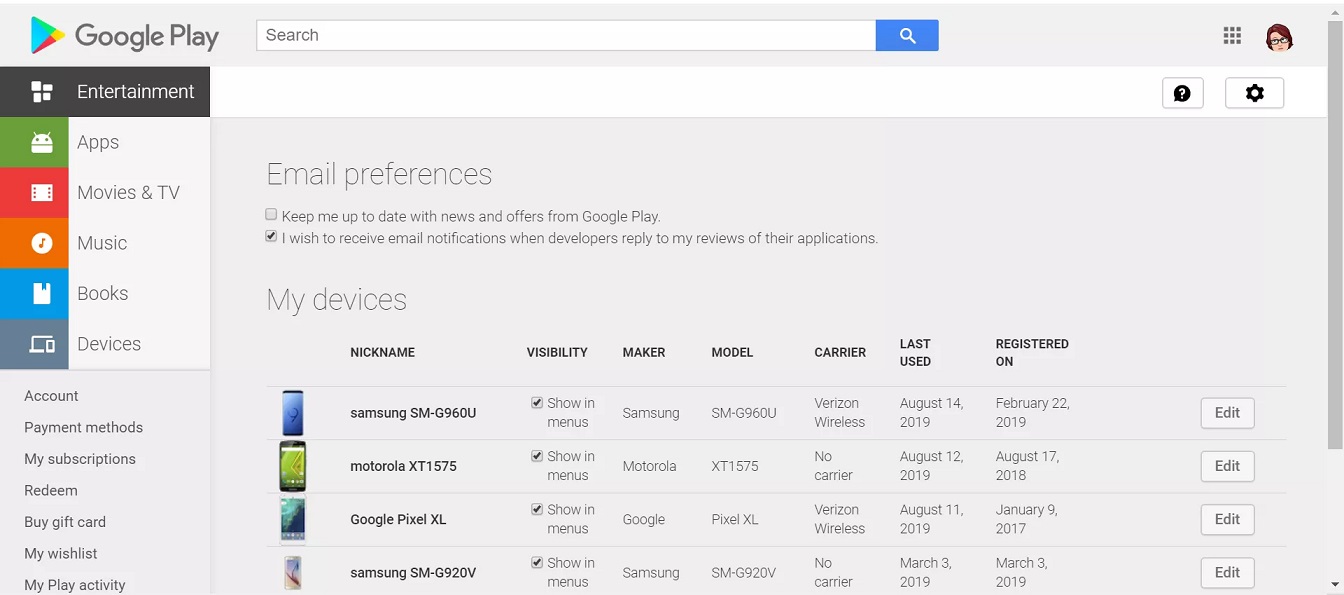Click the orange Music note icon

(x=41, y=243)
